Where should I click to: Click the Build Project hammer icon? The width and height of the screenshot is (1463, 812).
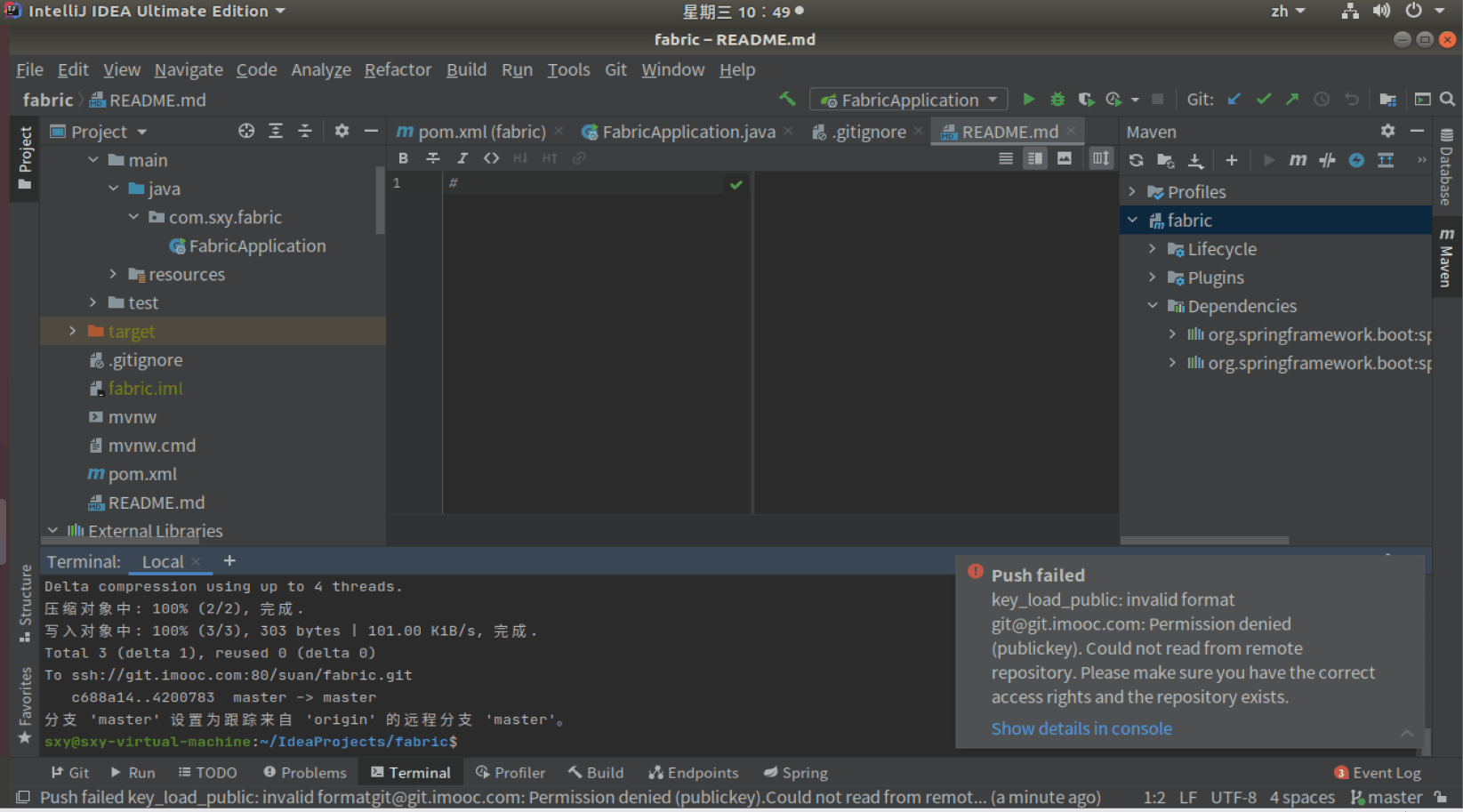click(x=787, y=99)
